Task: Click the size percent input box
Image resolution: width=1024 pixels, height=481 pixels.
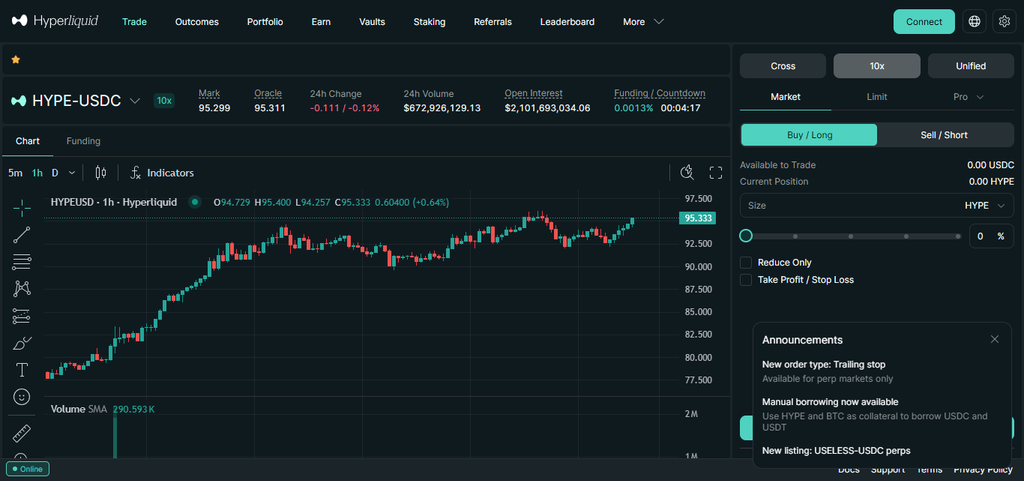Action: pos(991,236)
